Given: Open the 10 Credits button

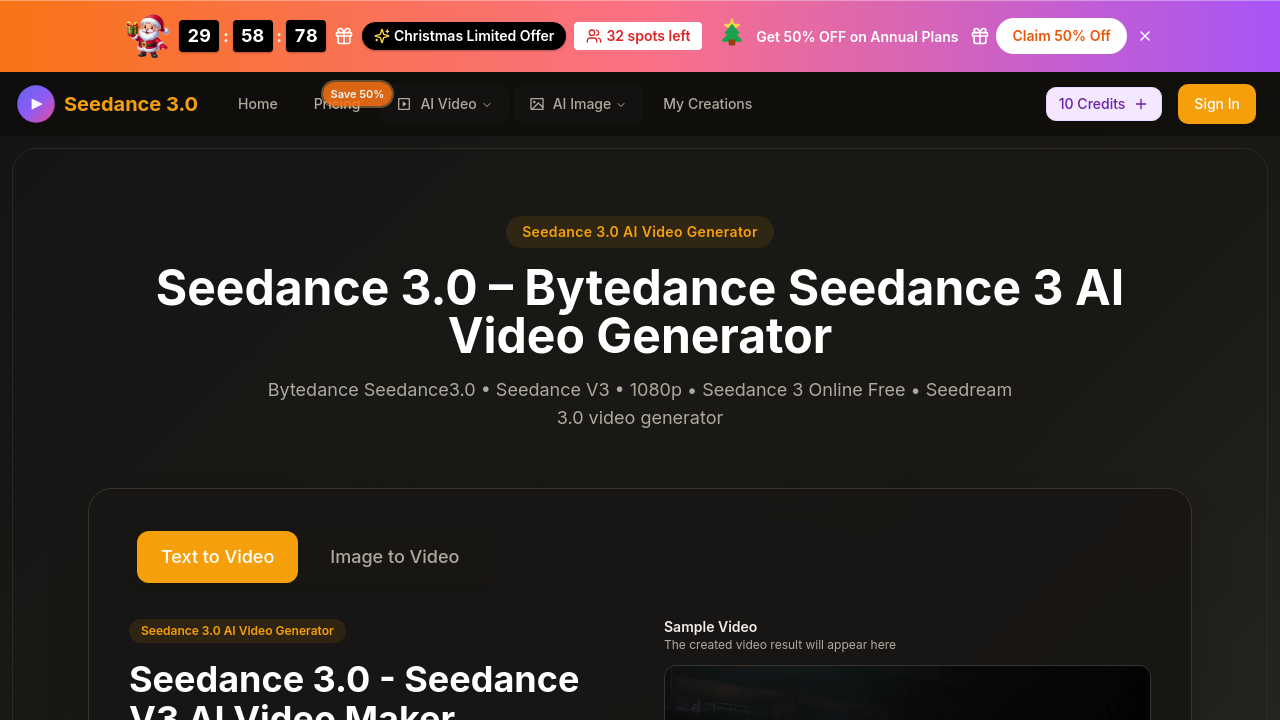Looking at the screenshot, I should pyautogui.click(x=1104, y=104).
